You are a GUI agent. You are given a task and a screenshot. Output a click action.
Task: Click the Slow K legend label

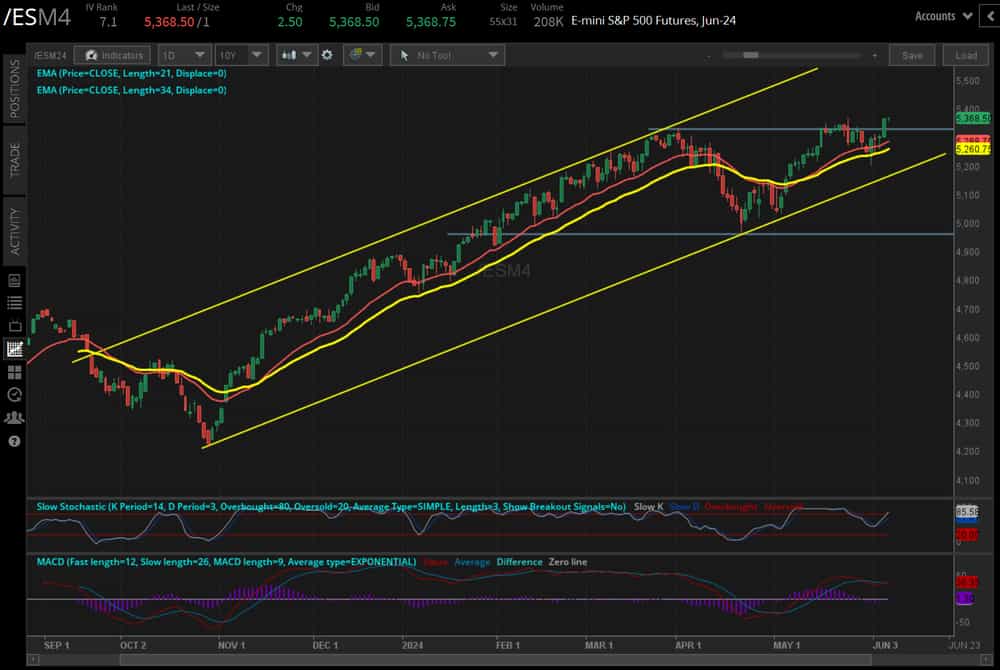(x=649, y=507)
